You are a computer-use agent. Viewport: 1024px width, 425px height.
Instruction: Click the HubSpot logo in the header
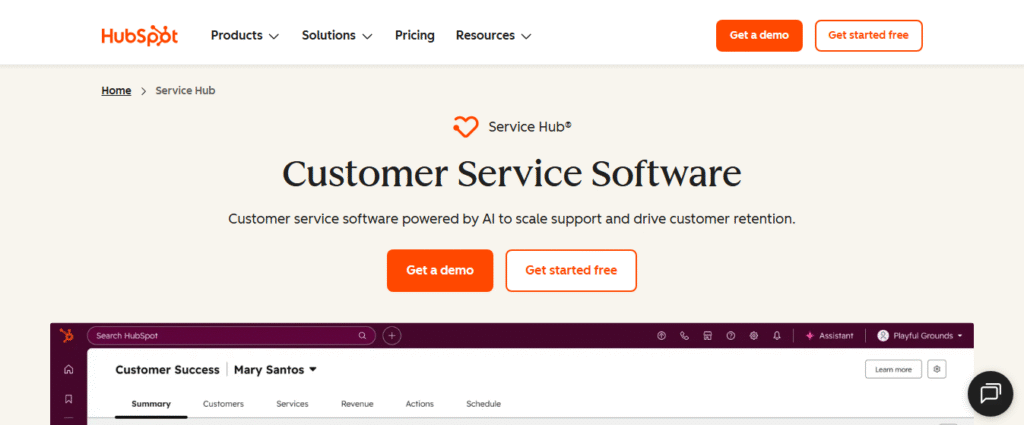click(139, 36)
